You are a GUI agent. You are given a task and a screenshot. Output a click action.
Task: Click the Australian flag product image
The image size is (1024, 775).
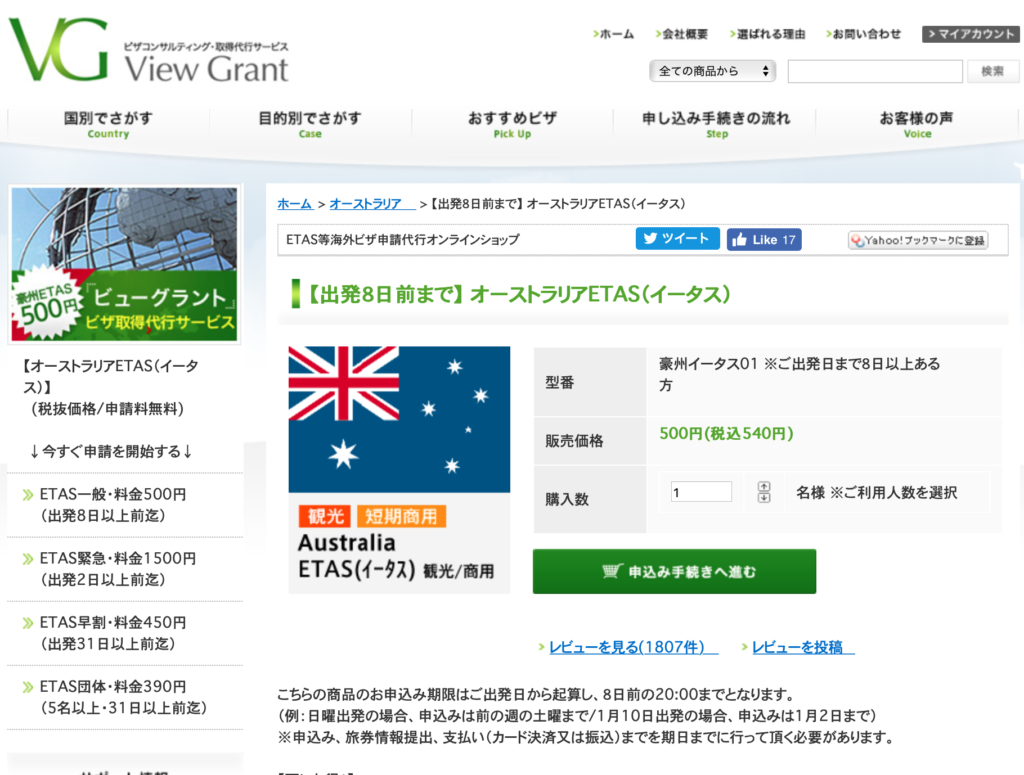399,469
